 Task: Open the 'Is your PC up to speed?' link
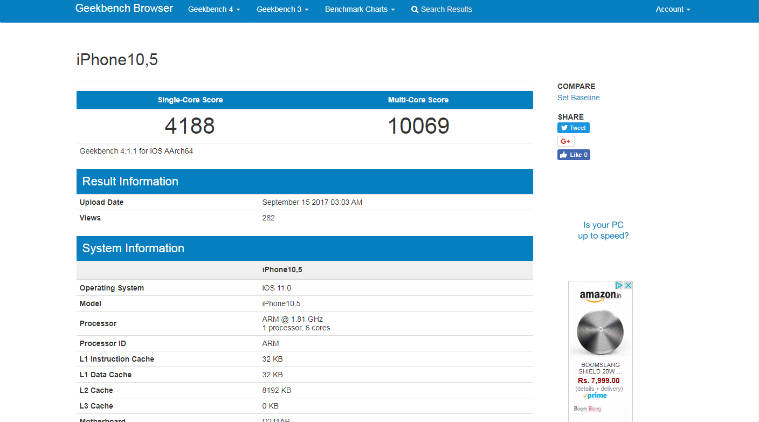point(605,230)
